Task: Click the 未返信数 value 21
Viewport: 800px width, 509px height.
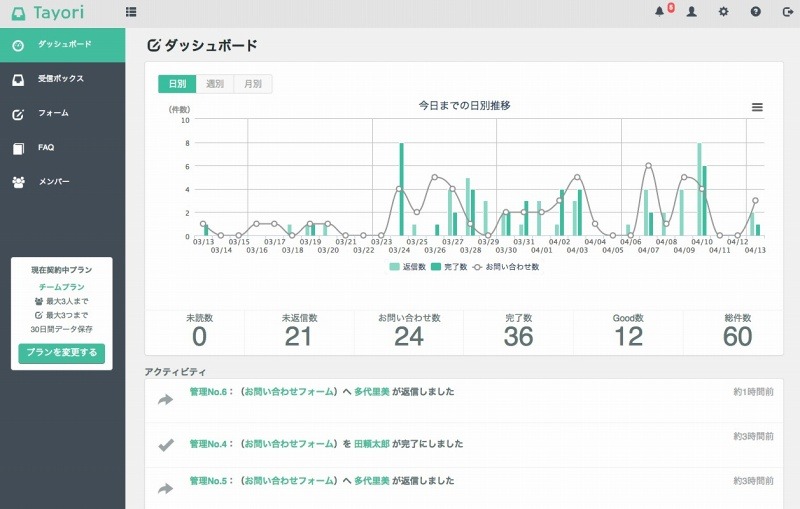Action: click(298, 337)
